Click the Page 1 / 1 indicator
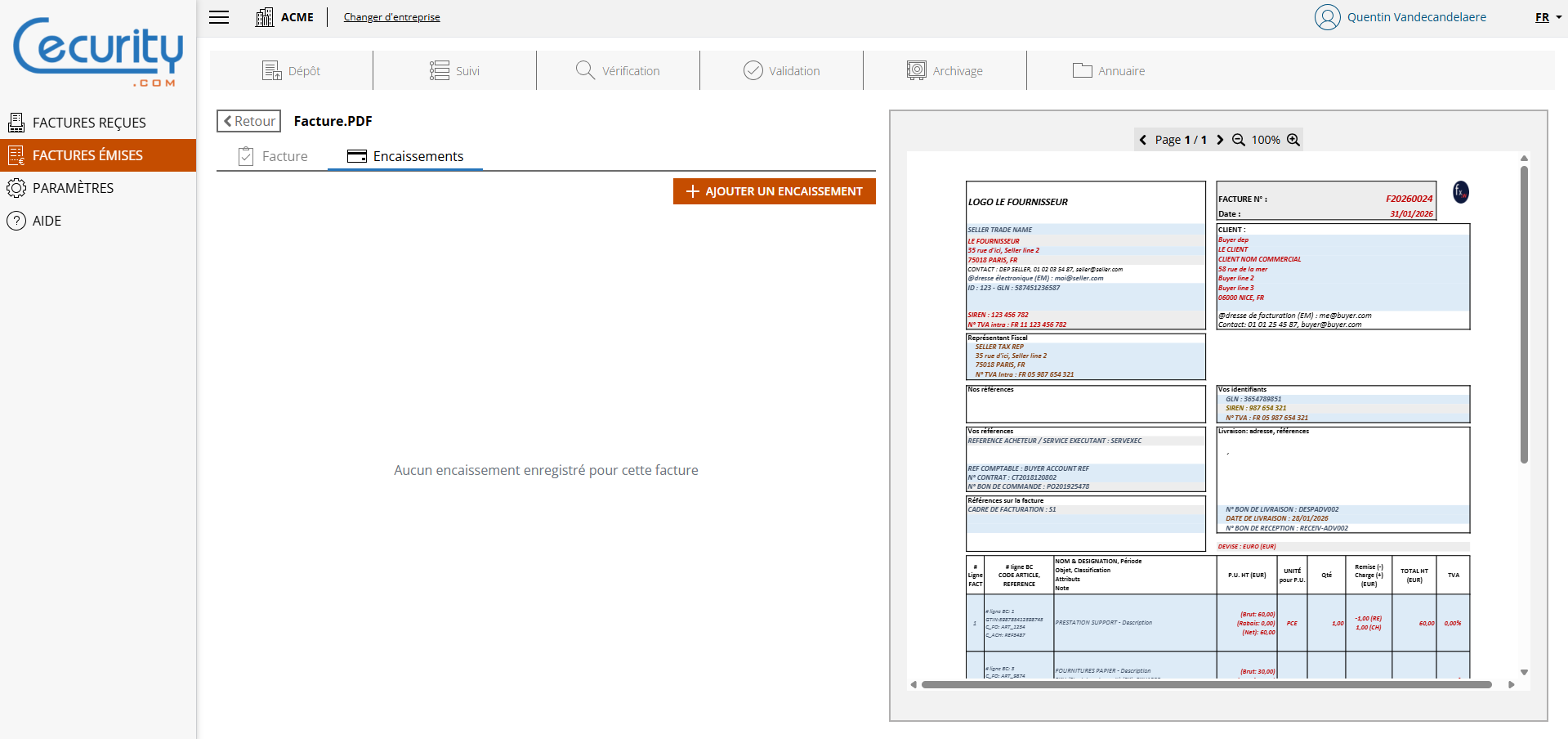Viewport: 1568px width, 739px height. (1181, 140)
